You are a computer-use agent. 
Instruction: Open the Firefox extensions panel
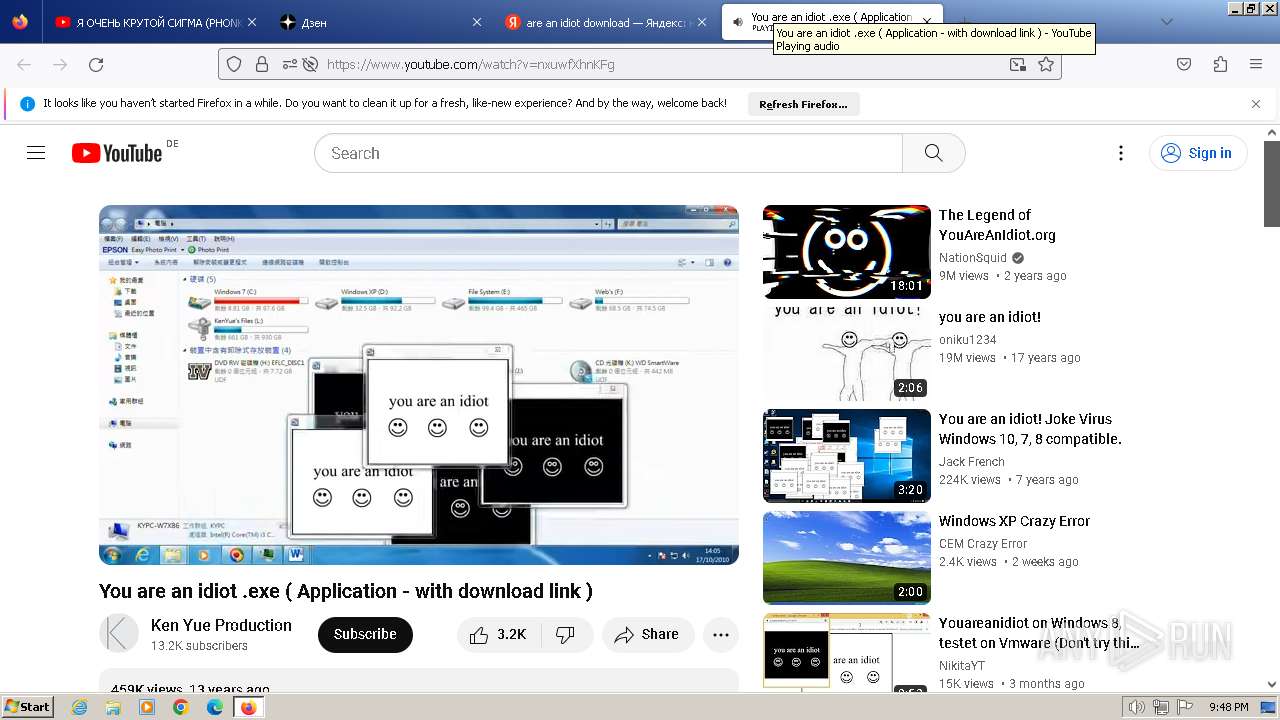pos(1220,64)
